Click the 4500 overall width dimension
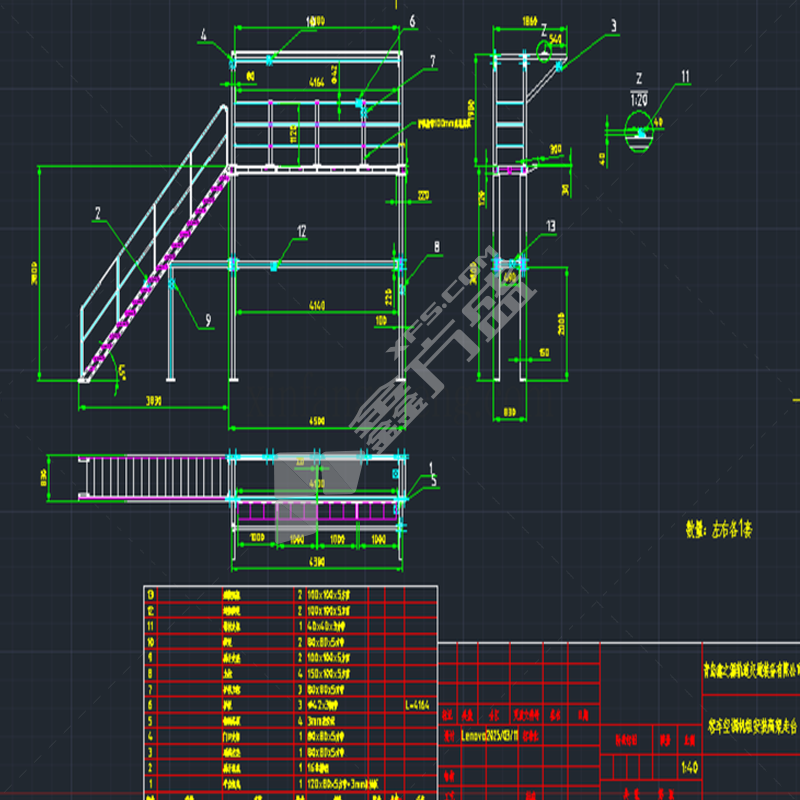 click(x=318, y=421)
